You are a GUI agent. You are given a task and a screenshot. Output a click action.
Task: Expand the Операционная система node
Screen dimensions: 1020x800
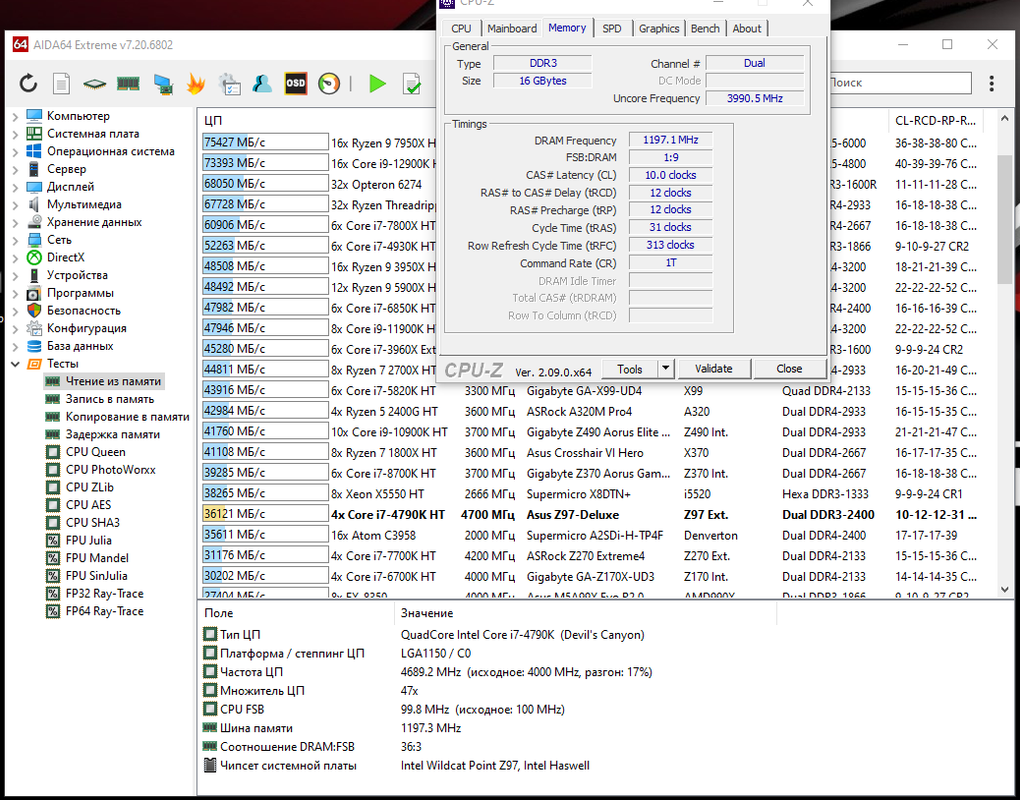tap(16, 152)
